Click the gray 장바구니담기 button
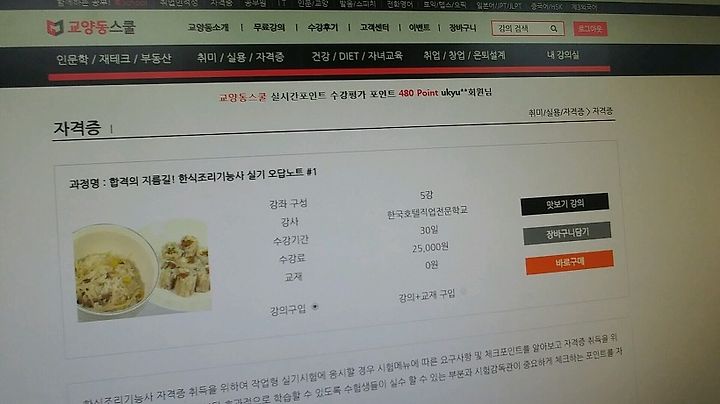720x404 pixels. (567, 233)
